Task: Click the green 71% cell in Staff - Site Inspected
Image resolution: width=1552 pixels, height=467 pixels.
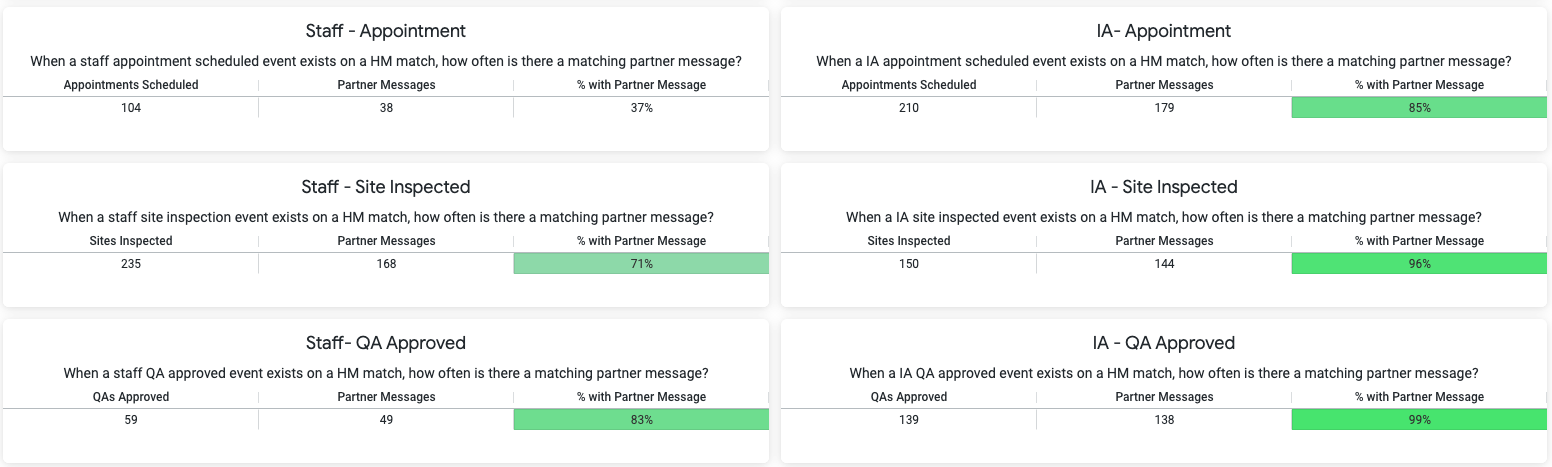Action: 641,264
